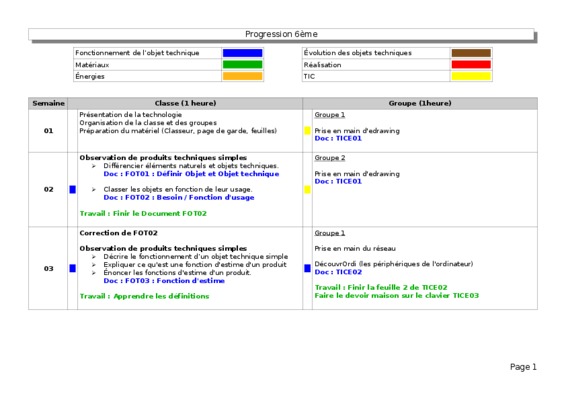Screen dimensions: 566x400
Task: Click the Progression 6ème title bar
Action: 281,34
